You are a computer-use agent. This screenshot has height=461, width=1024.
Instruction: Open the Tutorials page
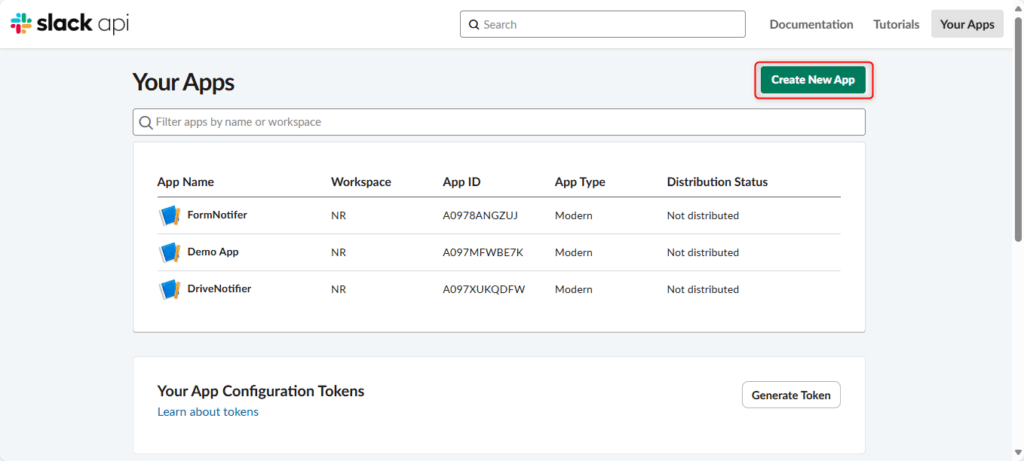[897, 24]
